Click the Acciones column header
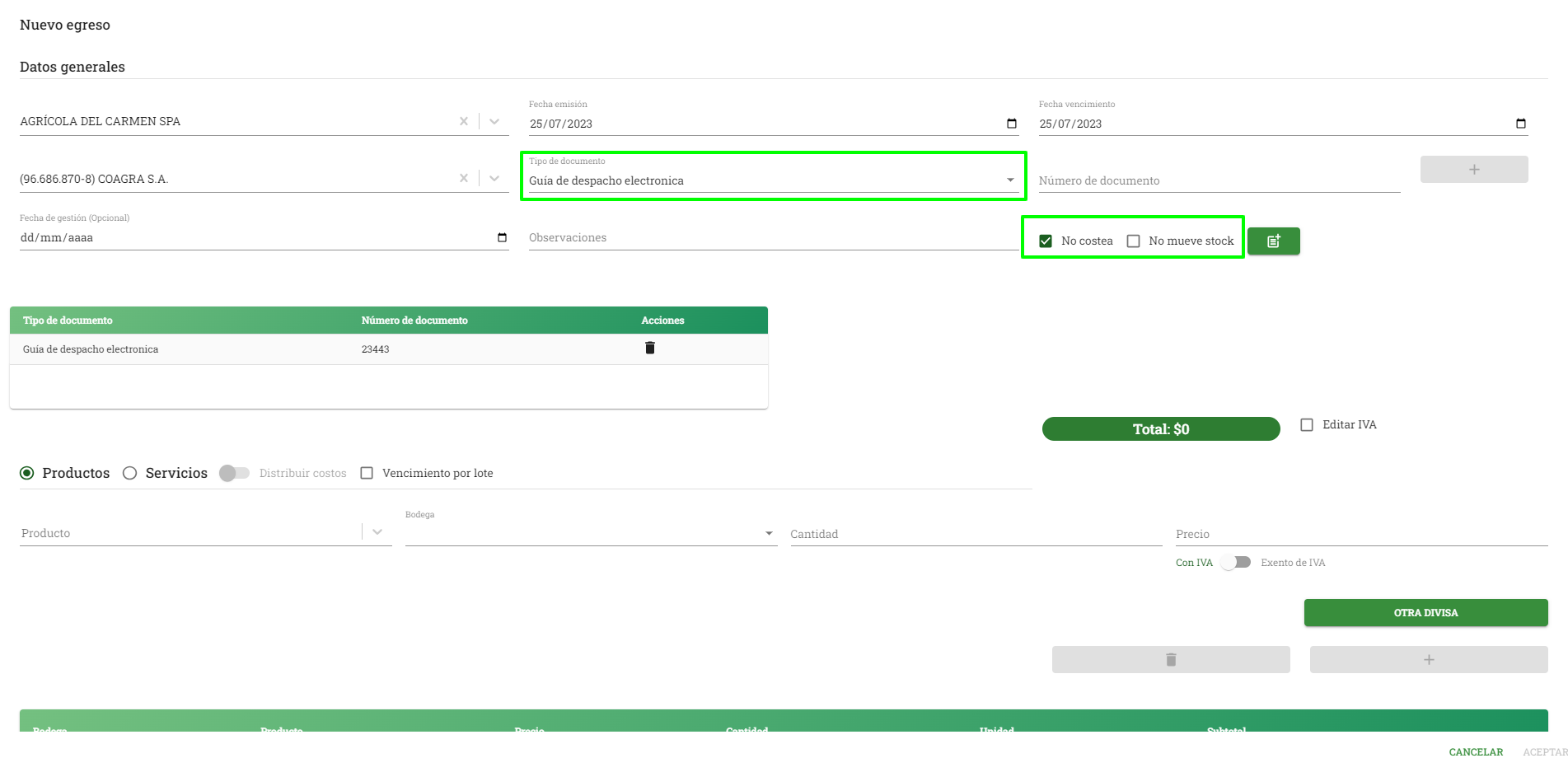Screen dimensions: 1568x772 (663, 320)
